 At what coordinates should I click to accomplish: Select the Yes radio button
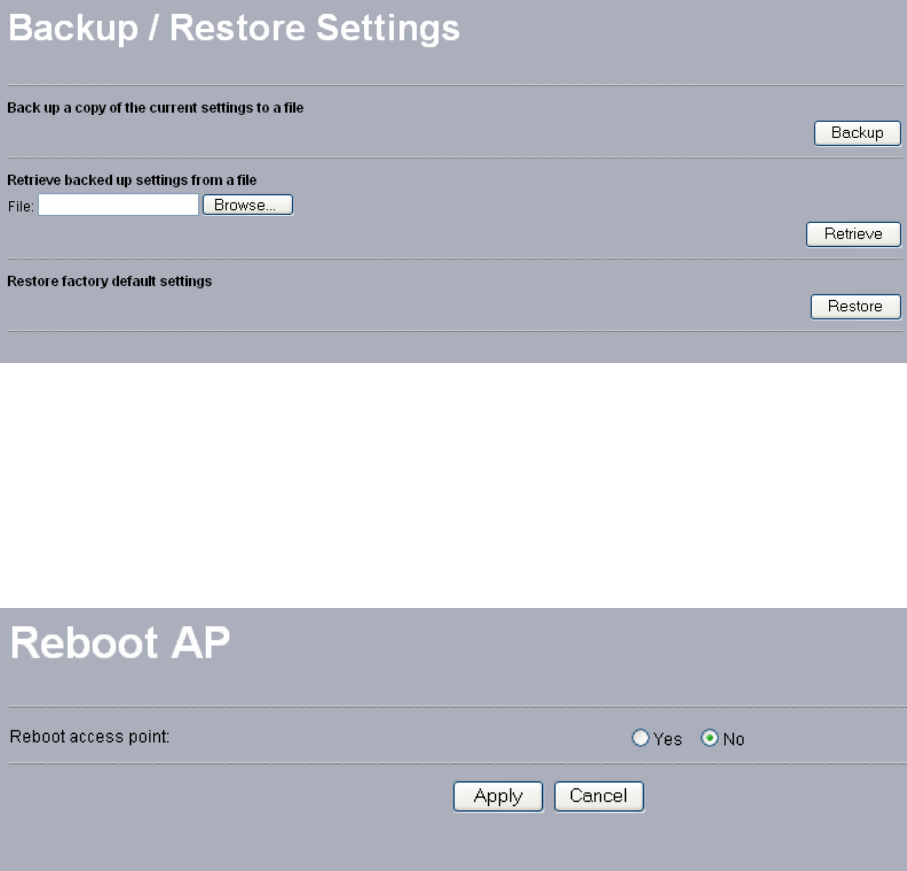point(640,739)
